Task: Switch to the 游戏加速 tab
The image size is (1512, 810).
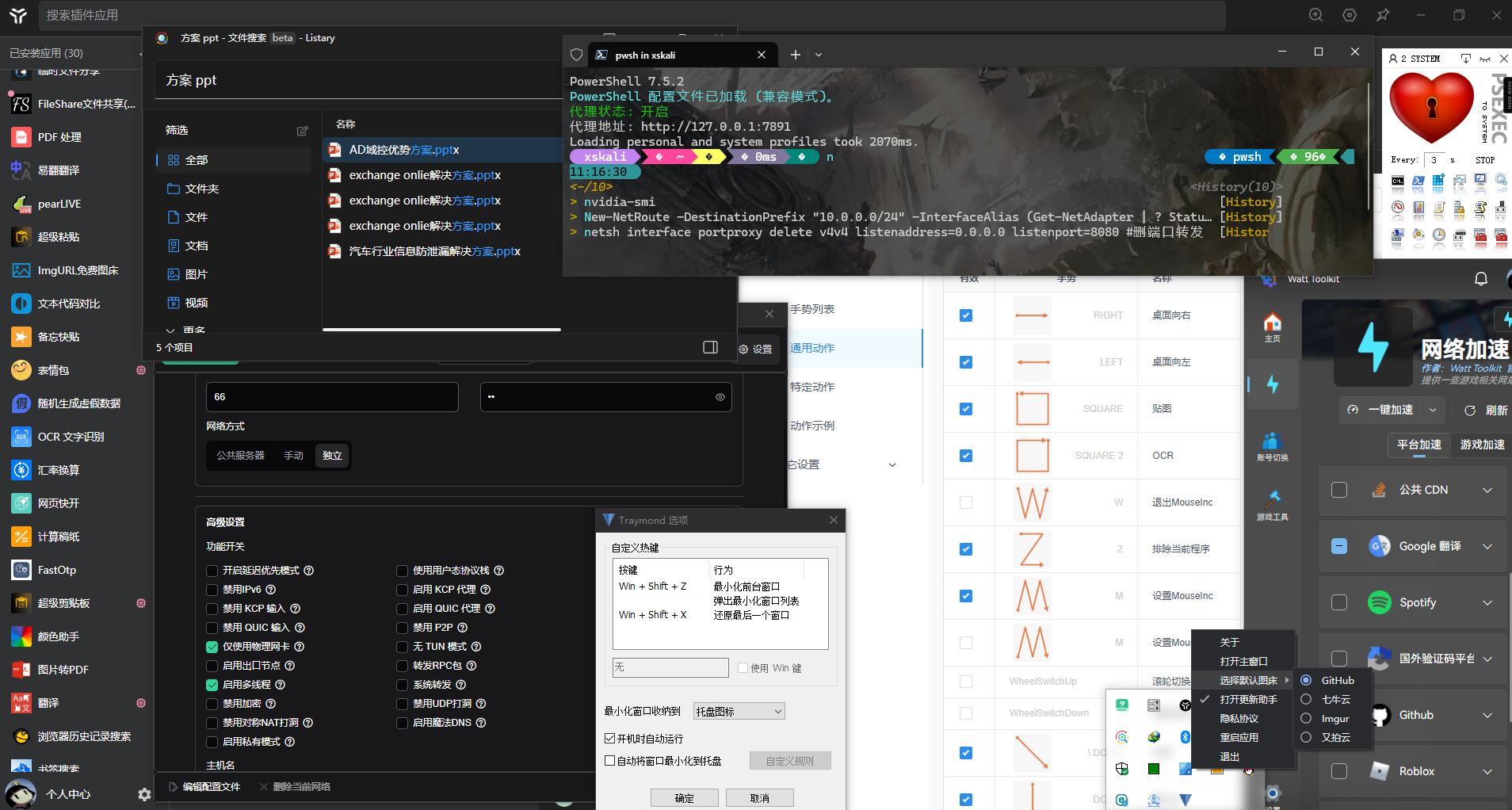Action: coord(1482,445)
